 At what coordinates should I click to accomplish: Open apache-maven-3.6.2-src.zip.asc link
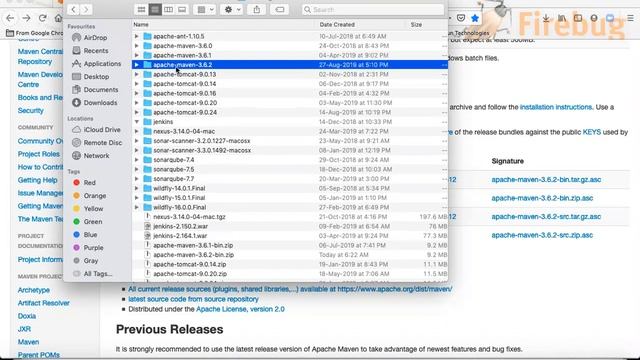[542, 235]
